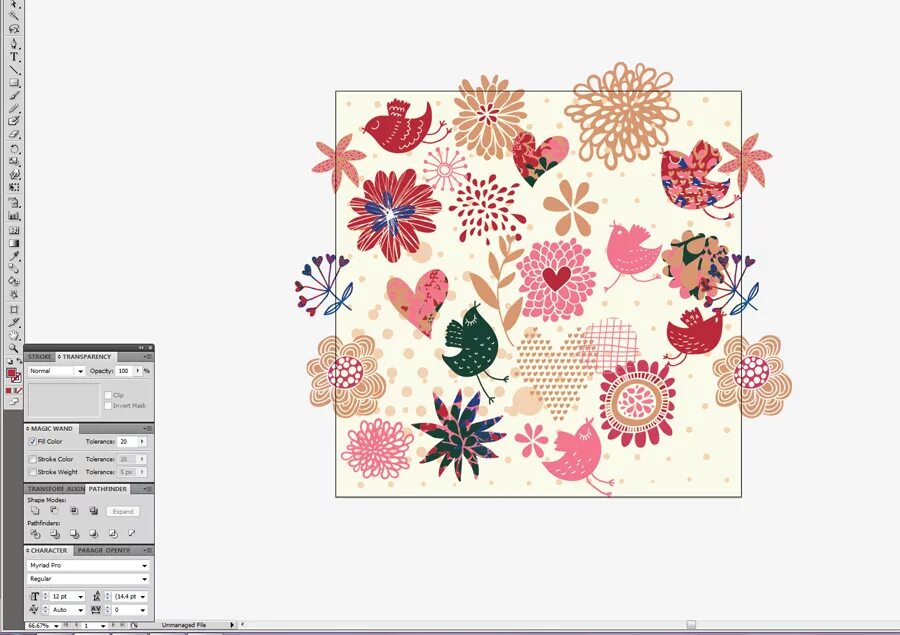Select the Rectangle tool

14,83
